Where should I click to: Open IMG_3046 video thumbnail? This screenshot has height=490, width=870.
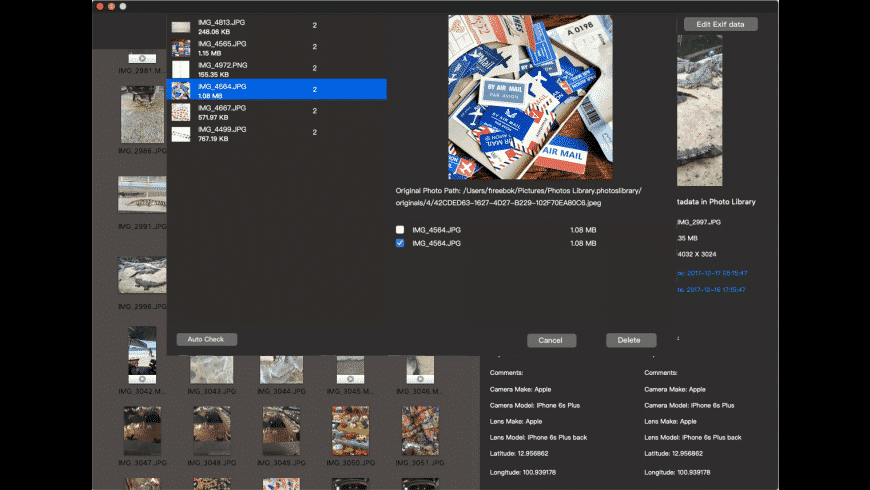(x=420, y=370)
